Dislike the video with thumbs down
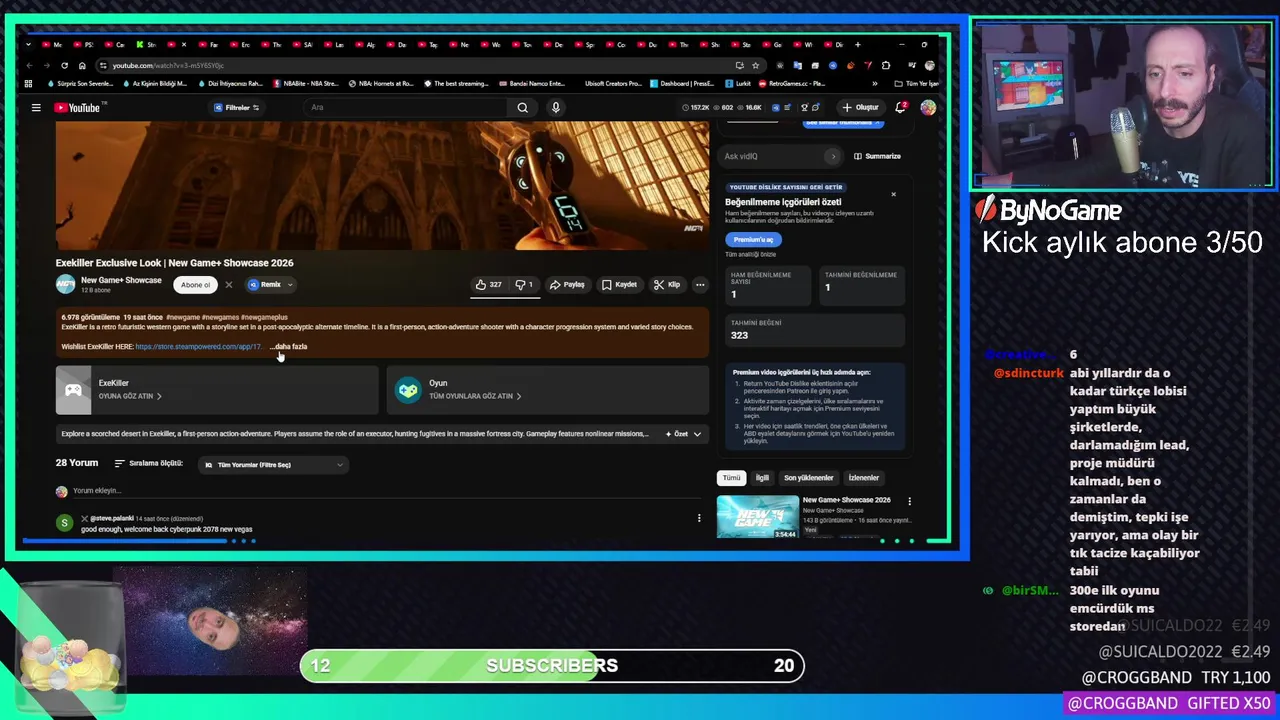The height and width of the screenshot is (720, 1280). pyautogui.click(x=524, y=284)
